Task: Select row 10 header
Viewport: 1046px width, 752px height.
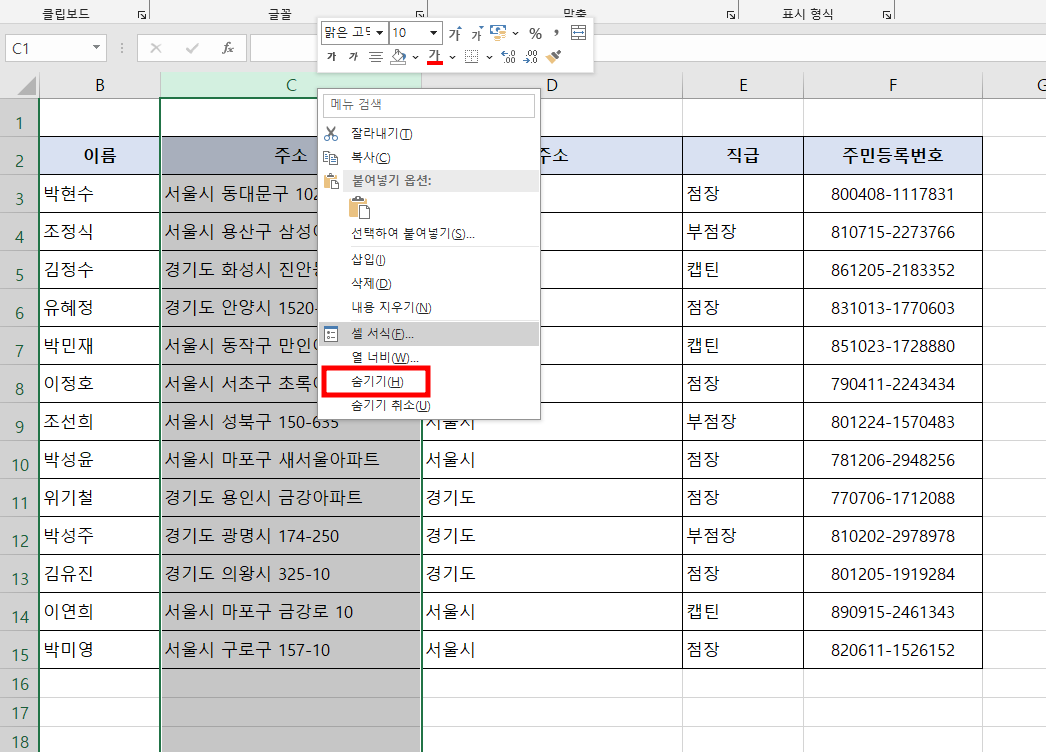Action: 19,460
